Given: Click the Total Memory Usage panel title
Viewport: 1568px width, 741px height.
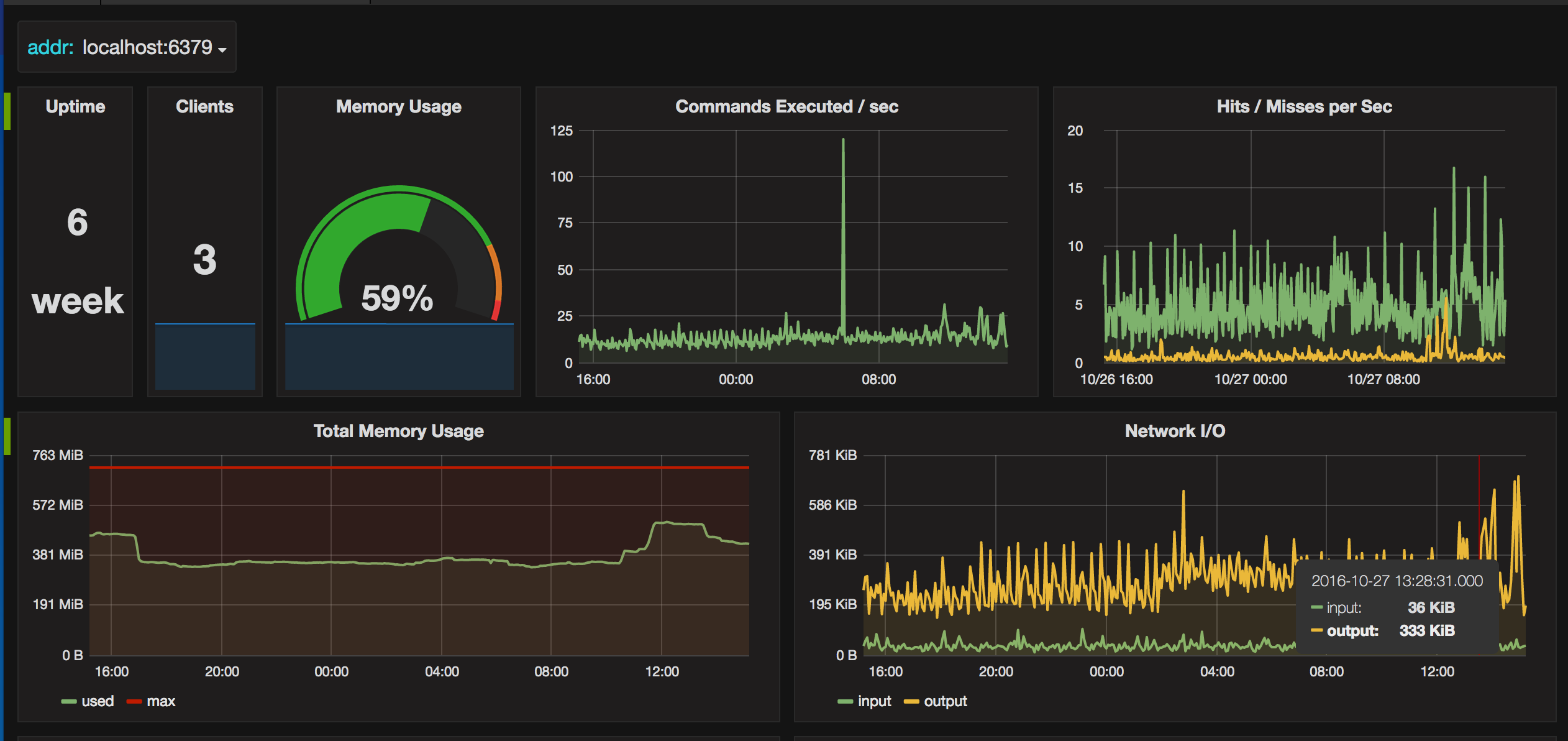Looking at the screenshot, I should [398, 431].
